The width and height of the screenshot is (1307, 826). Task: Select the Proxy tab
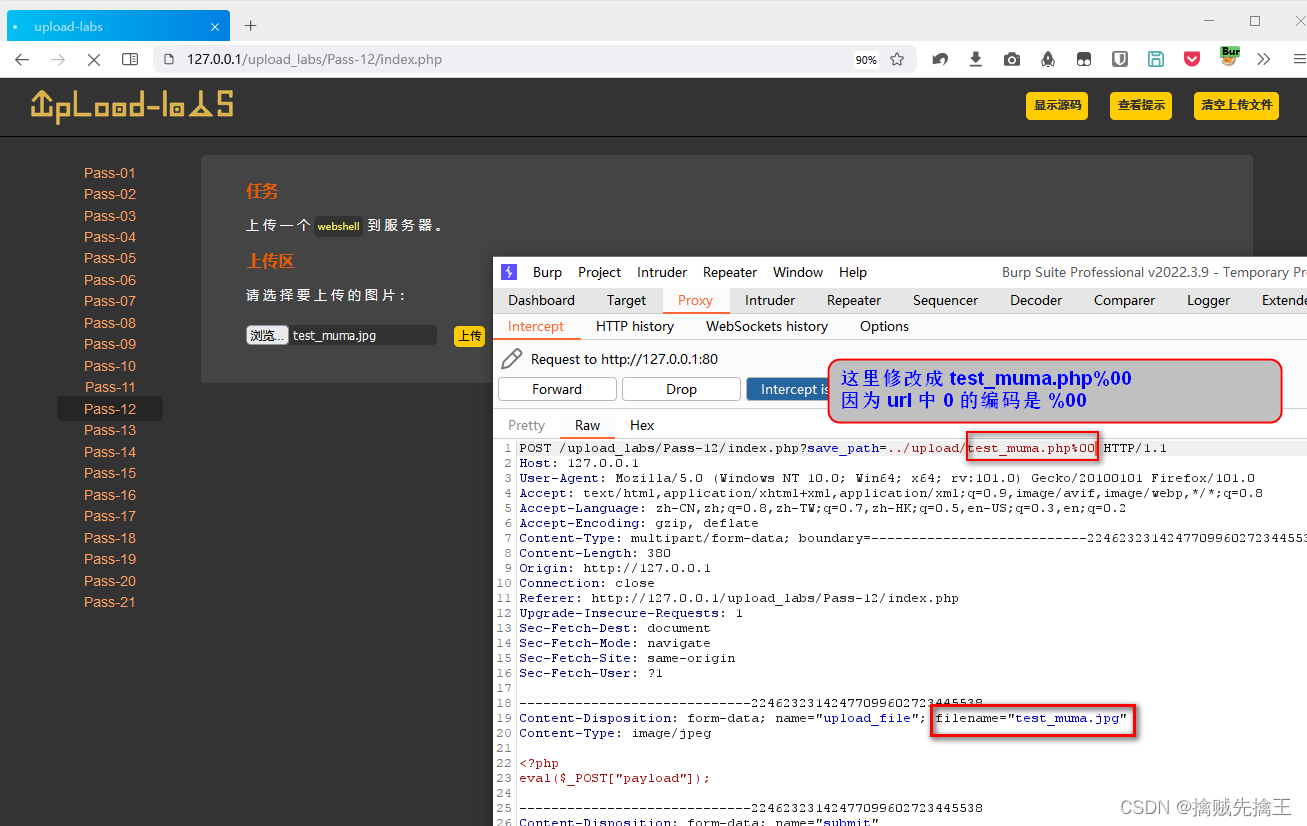click(696, 300)
